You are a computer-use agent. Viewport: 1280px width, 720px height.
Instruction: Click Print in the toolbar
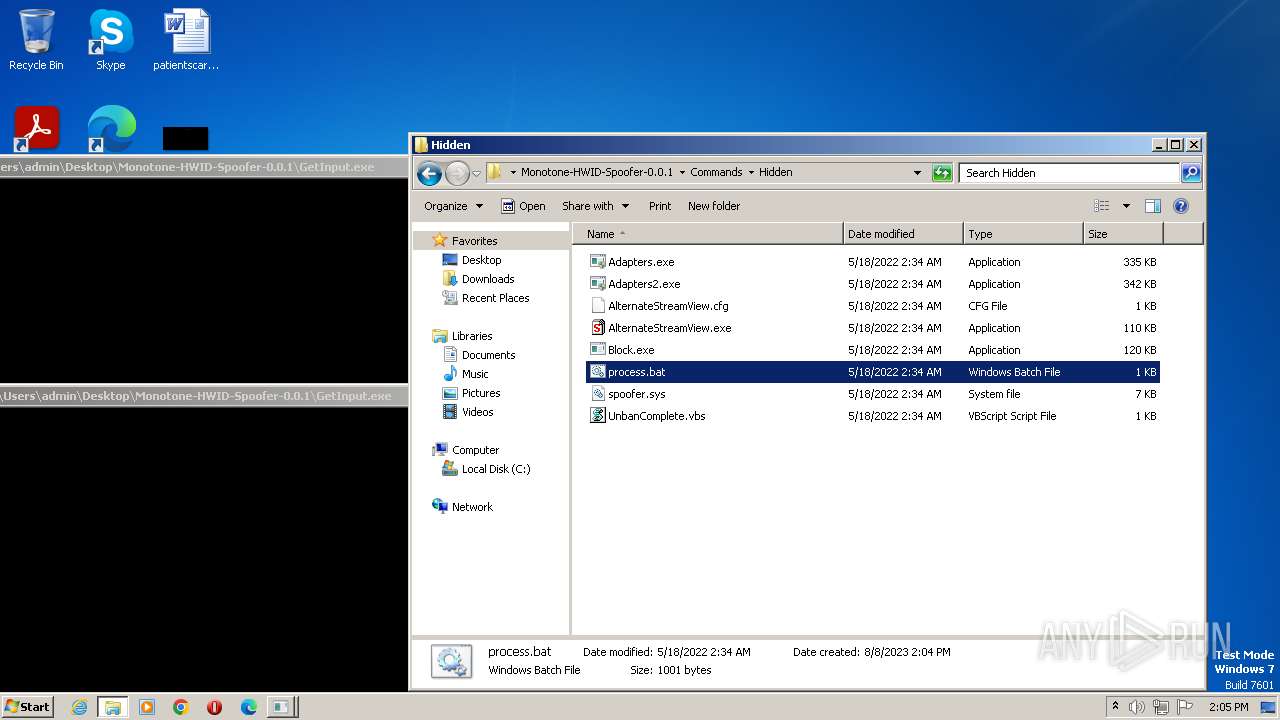tap(660, 206)
